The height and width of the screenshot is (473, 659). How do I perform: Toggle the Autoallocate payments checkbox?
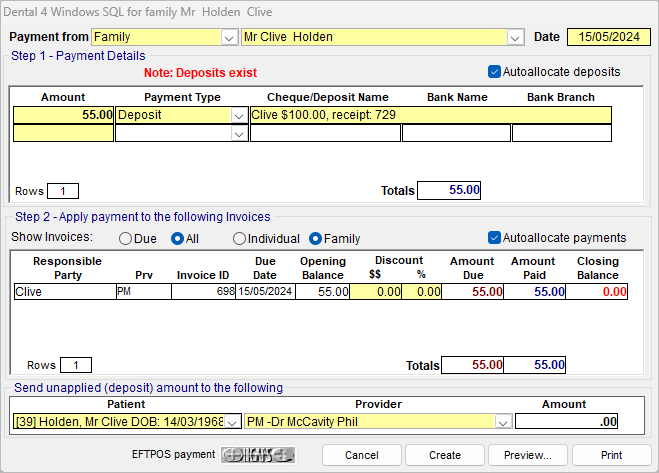[494, 238]
